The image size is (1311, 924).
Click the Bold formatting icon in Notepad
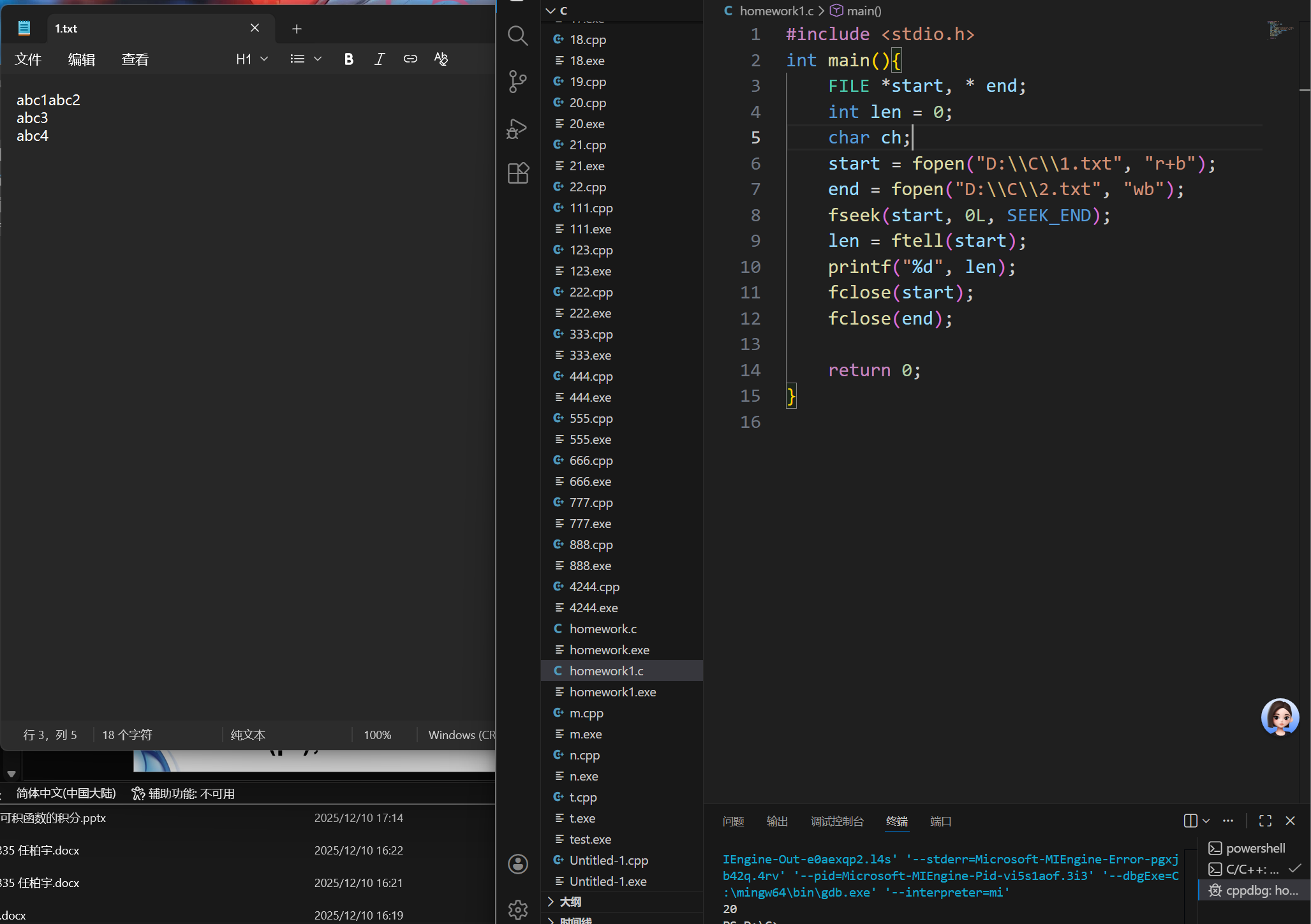tap(348, 59)
